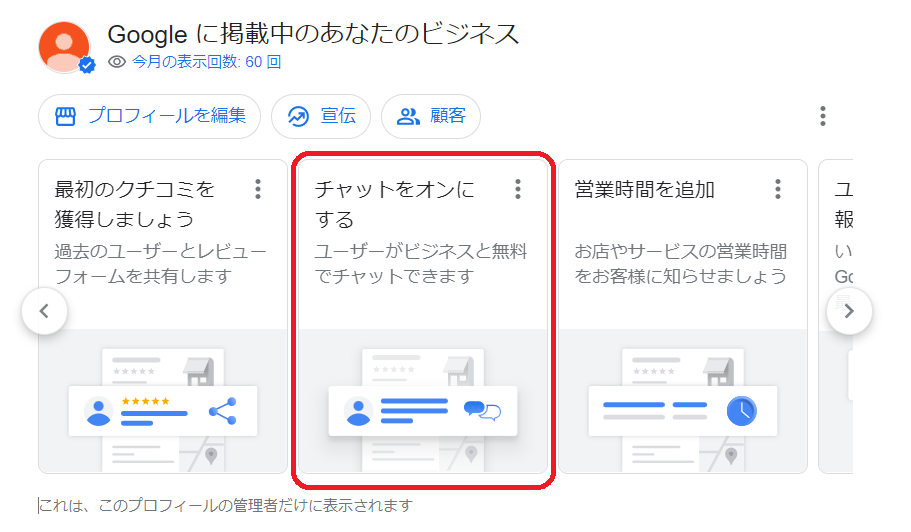This screenshot has height=532, width=911.
Task: Click the 今月の表示回数: 60 回 link
Action: (206, 62)
